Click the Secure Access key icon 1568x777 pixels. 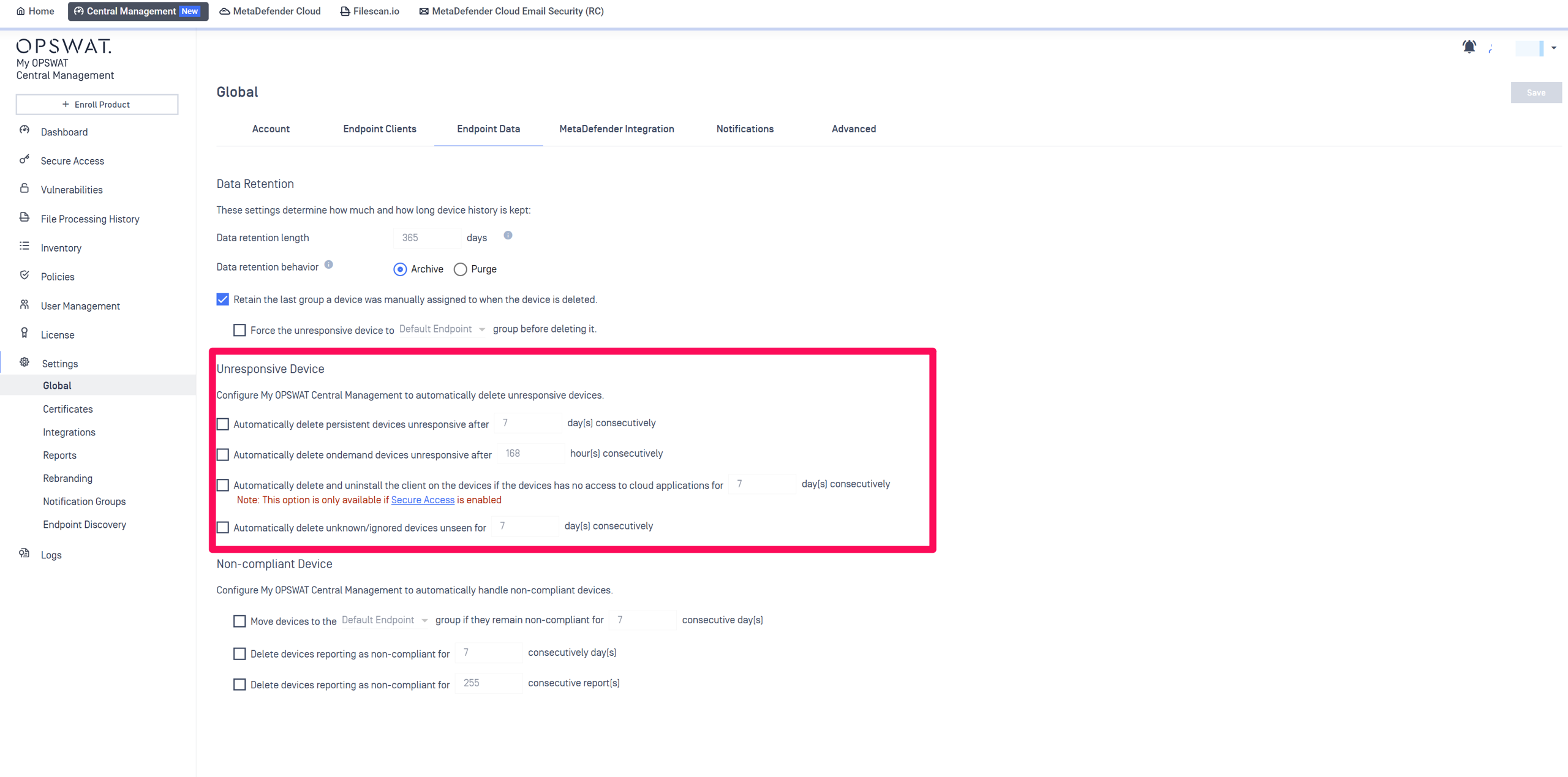pyautogui.click(x=24, y=160)
